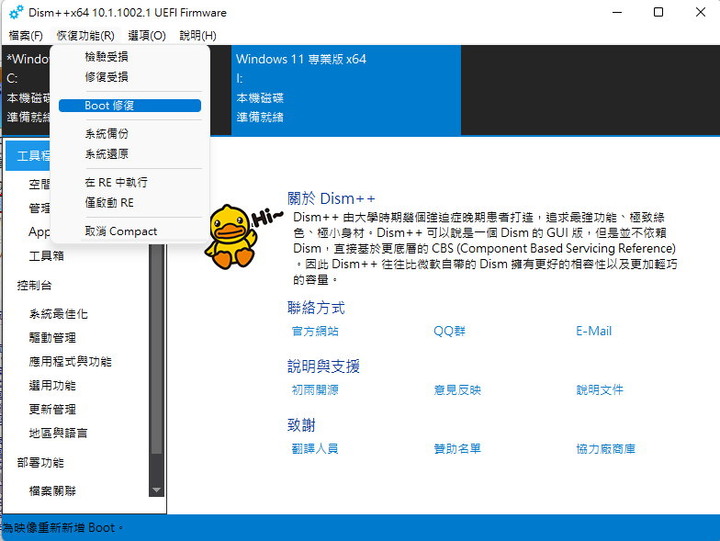720x541 pixels.
Task: Click the sidebar vertical scrollbar thumb
Action: tap(157, 349)
